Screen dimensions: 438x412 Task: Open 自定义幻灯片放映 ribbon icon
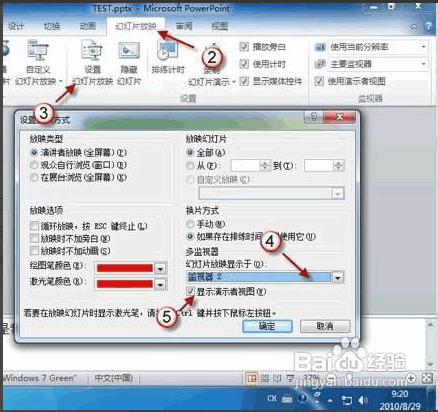(38, 63)
